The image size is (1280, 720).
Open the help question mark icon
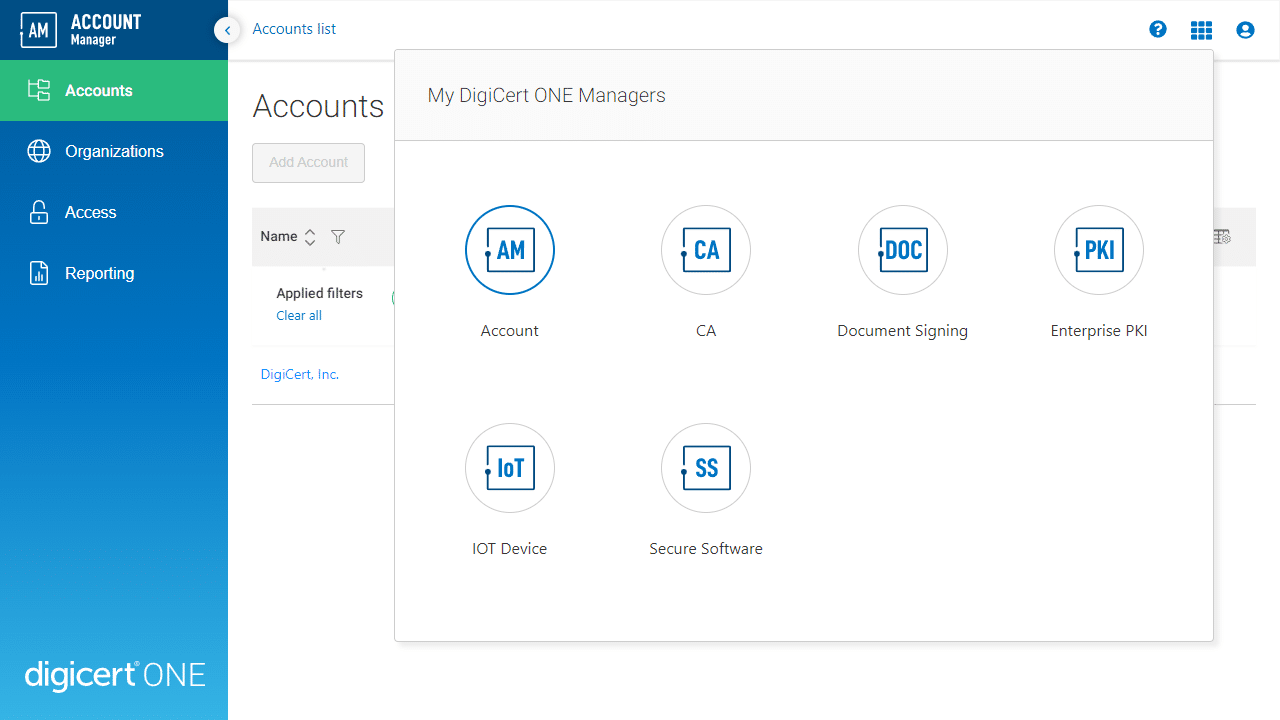point(1157,29)
